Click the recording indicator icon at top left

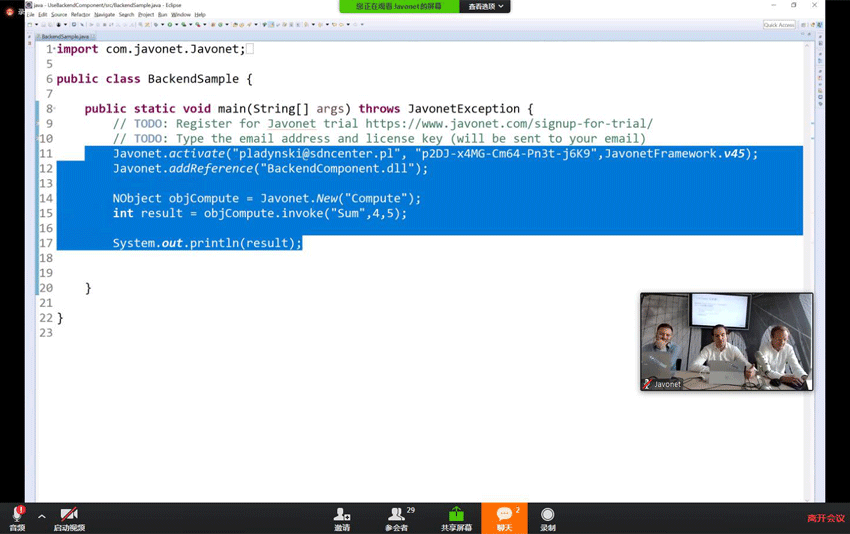click(x=9, y=11)
